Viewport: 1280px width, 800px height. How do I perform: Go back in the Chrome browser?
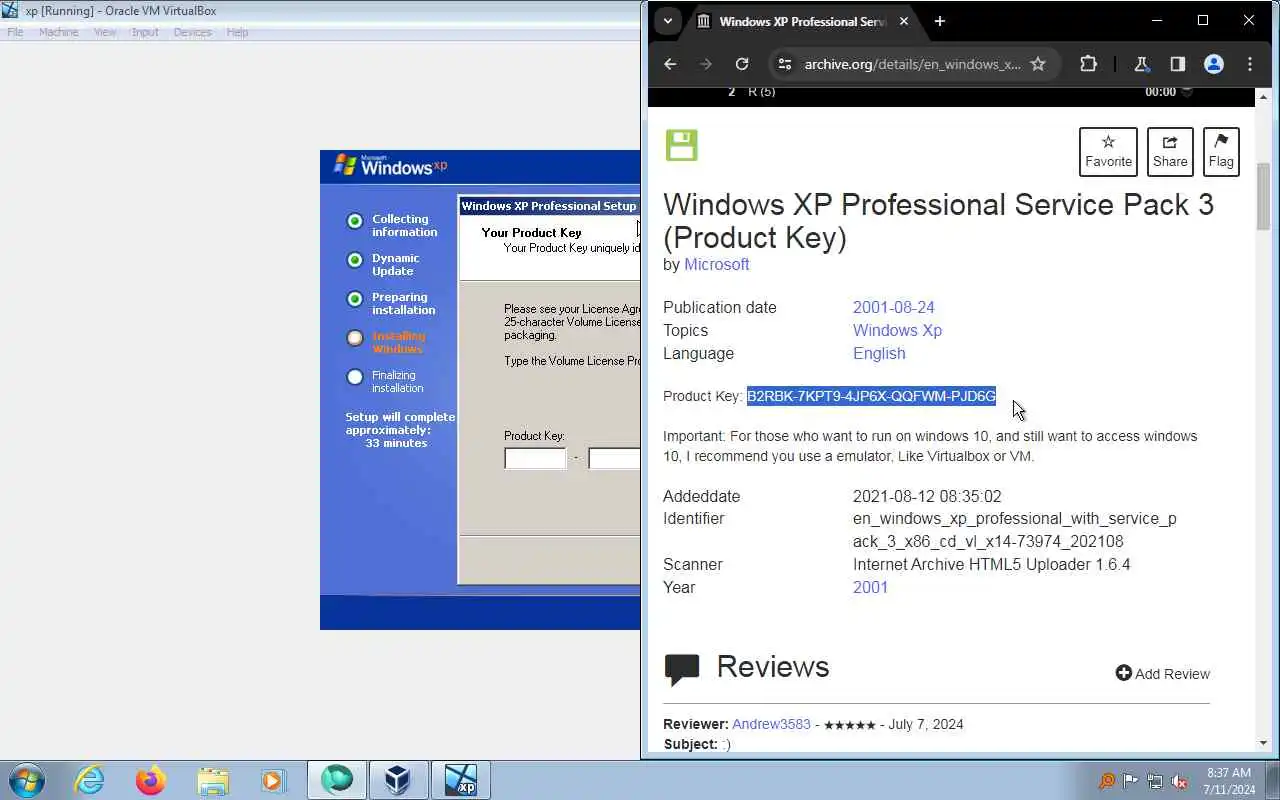[x=670, y=64]
